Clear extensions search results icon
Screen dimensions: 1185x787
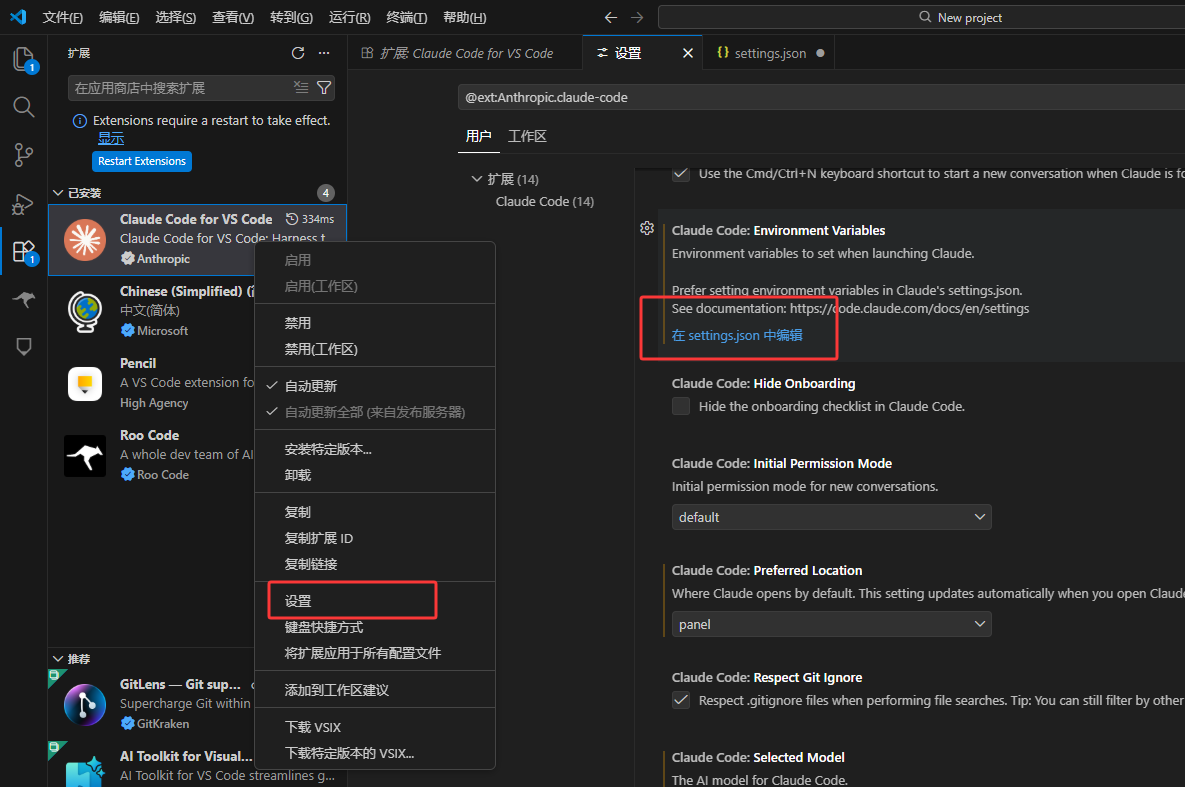coord(301,88)
